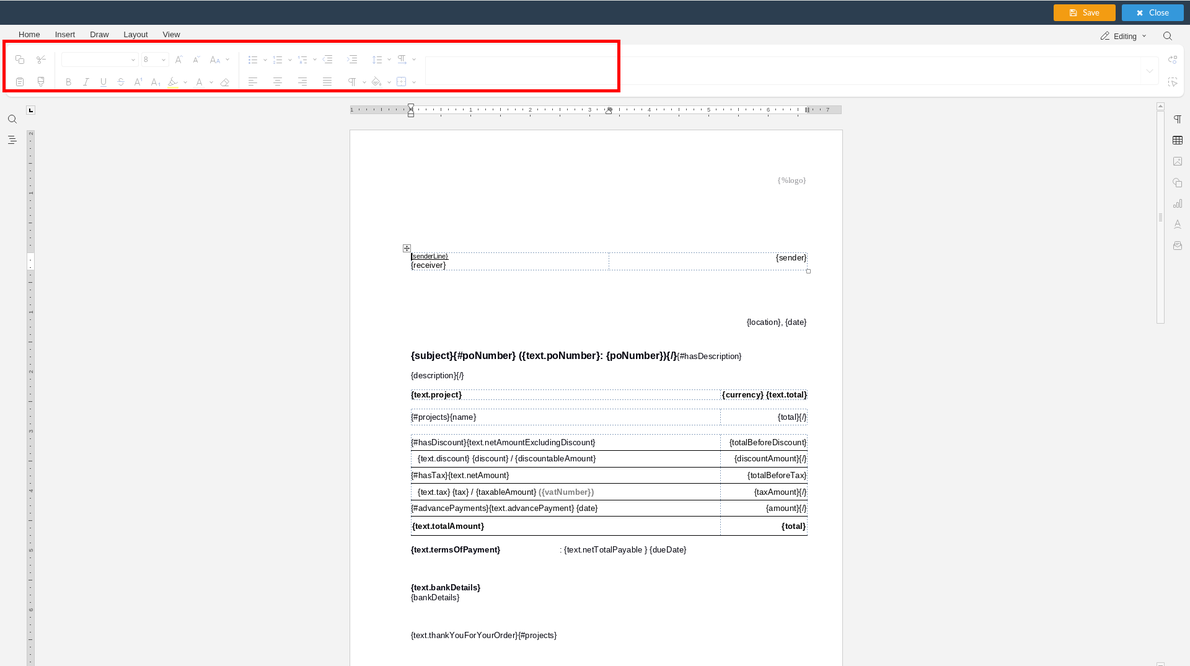The image size is (1190, 666).
Task: Toggle Bold formatting
Action: [x=68, y=82]
